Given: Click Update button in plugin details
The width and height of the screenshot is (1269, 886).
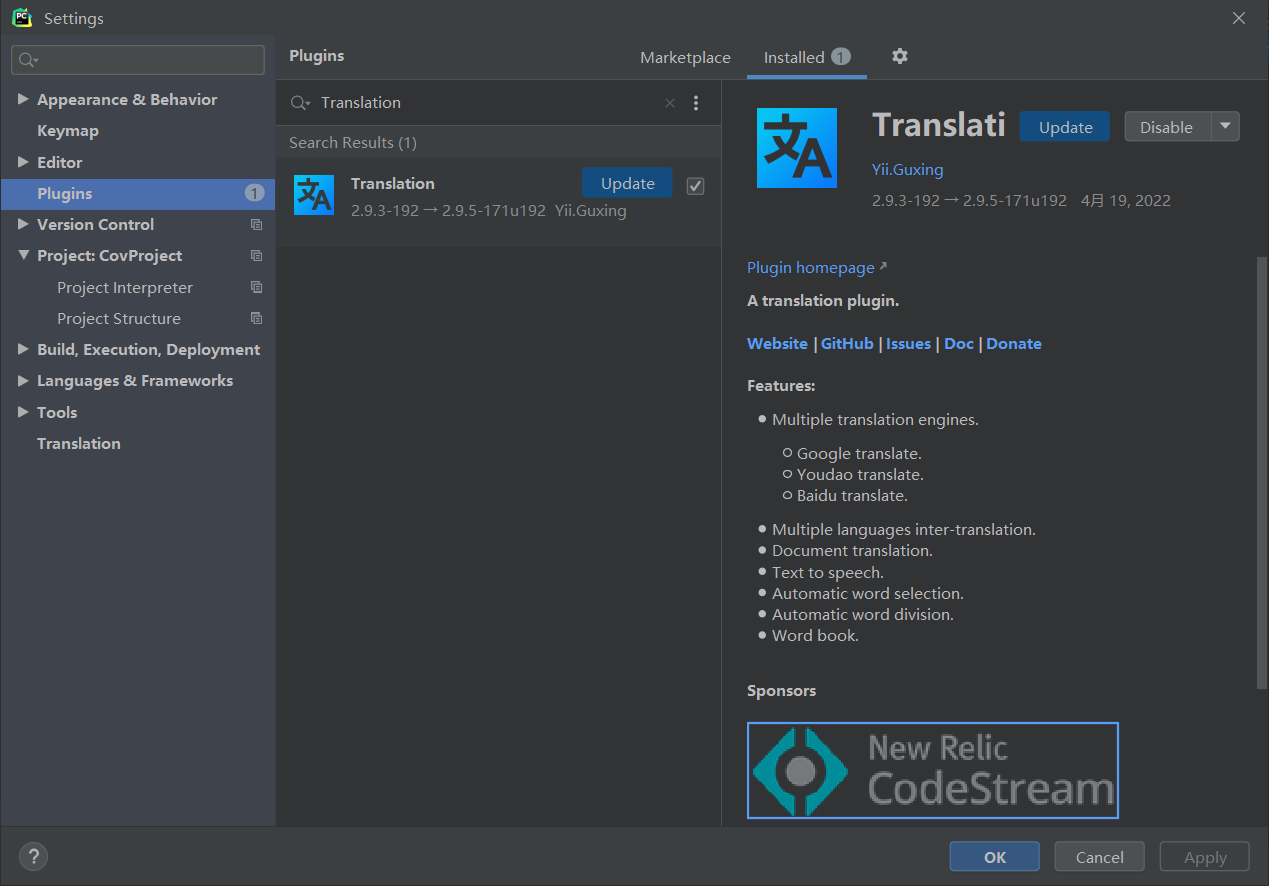Looking at the screenshot, I should point(1065,127).
